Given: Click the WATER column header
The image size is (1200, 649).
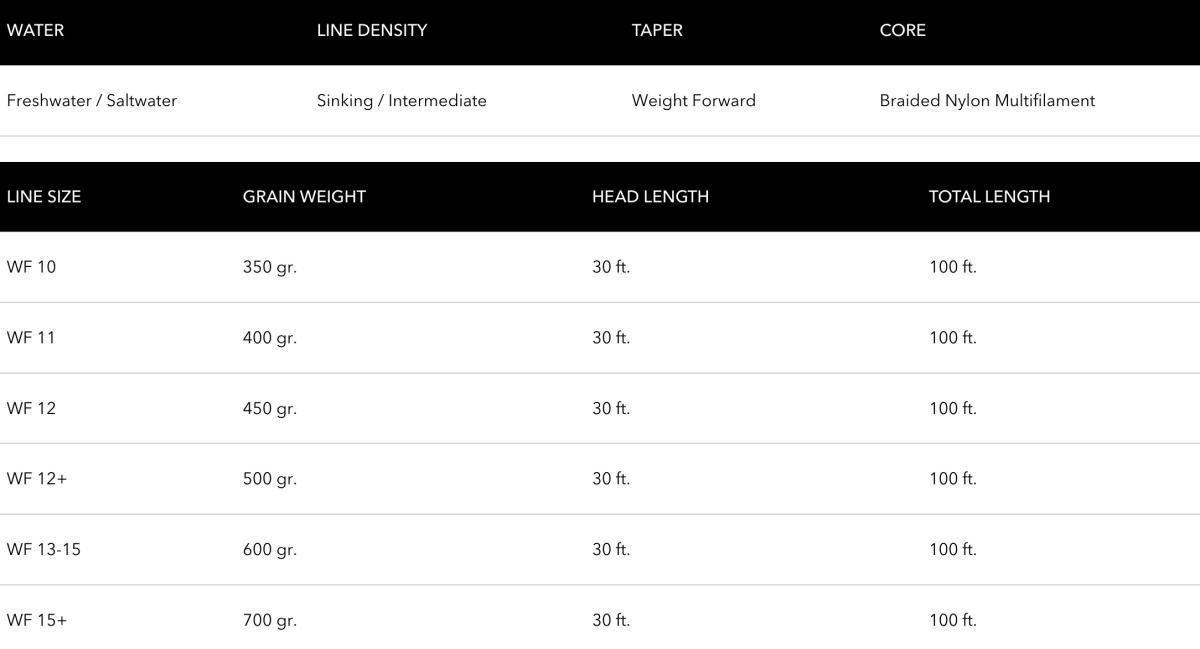Looking at the screenshot, I should [35, 30].
